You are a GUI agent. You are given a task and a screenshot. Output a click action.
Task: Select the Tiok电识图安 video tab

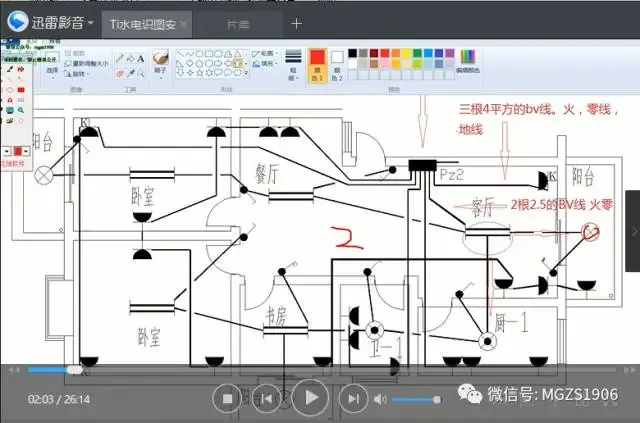(142, 24)
